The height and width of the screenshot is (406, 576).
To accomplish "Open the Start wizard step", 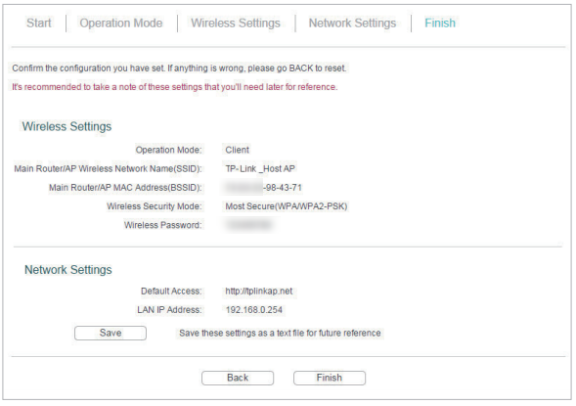I will (39, 23).
